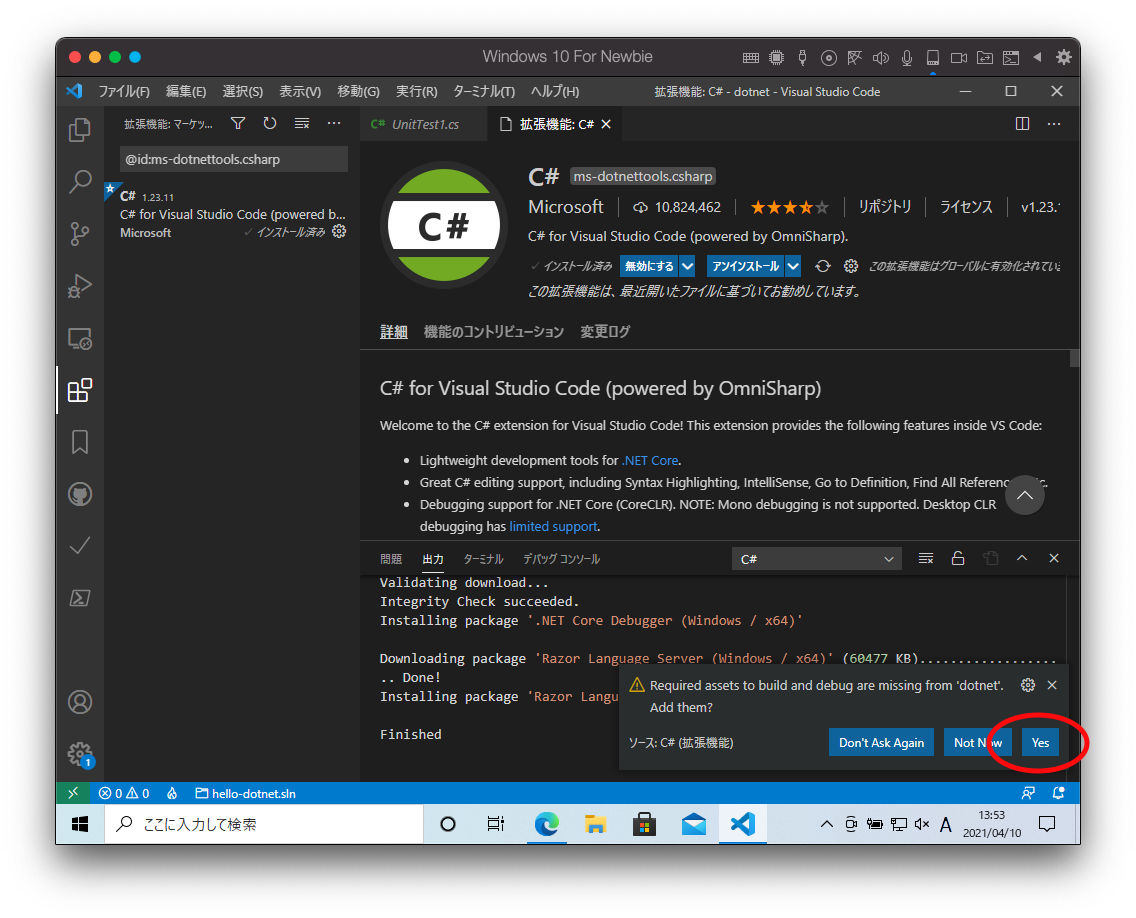The height and width of the screenshot is (918, 1136).
Task: Open the extension settings gear in detail header
Action: 851,267
